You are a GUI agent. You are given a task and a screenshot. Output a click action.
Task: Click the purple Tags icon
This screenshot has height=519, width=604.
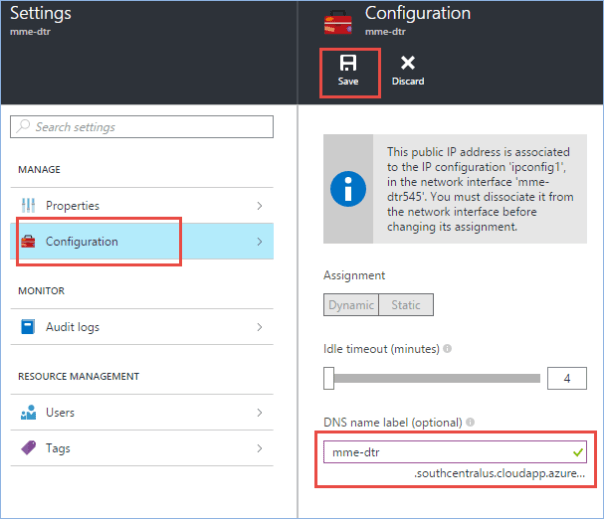pyautogui.click(x=28, y=448)
